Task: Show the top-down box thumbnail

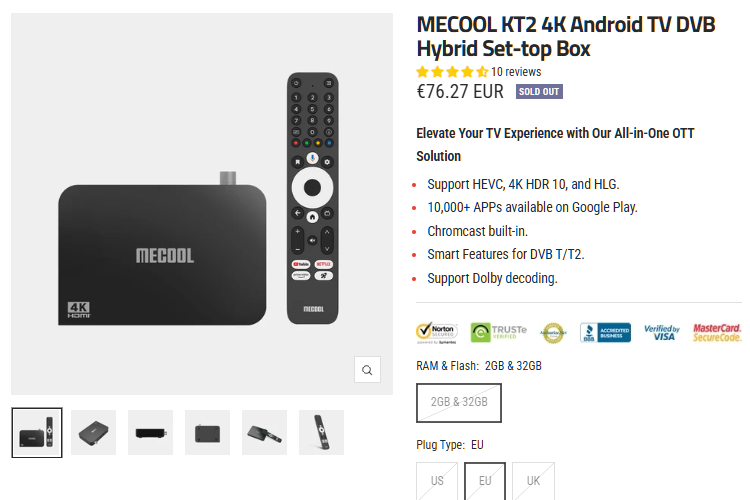Action: 207,432
